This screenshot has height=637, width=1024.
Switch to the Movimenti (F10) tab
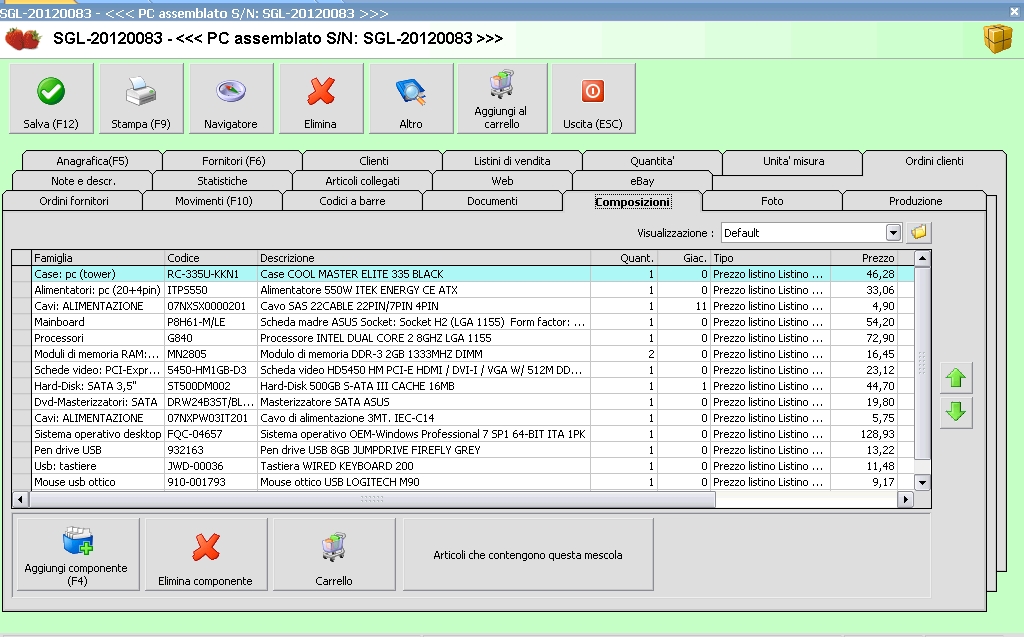coord(214,201)
